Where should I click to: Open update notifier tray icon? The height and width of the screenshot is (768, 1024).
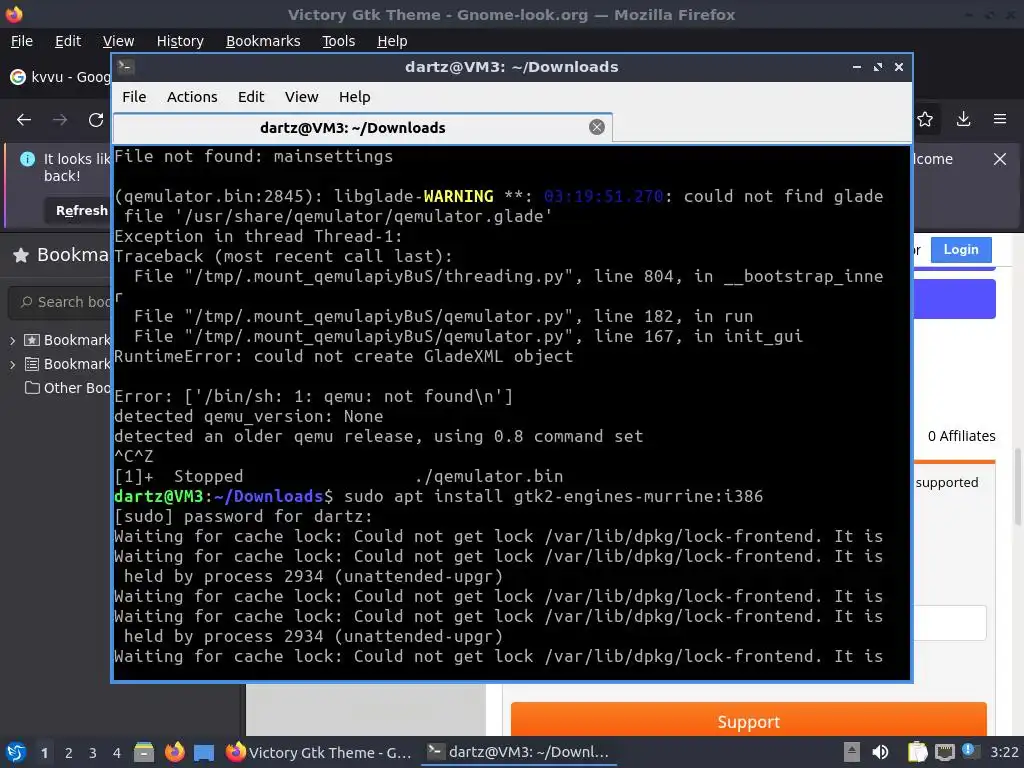[970, 751]
